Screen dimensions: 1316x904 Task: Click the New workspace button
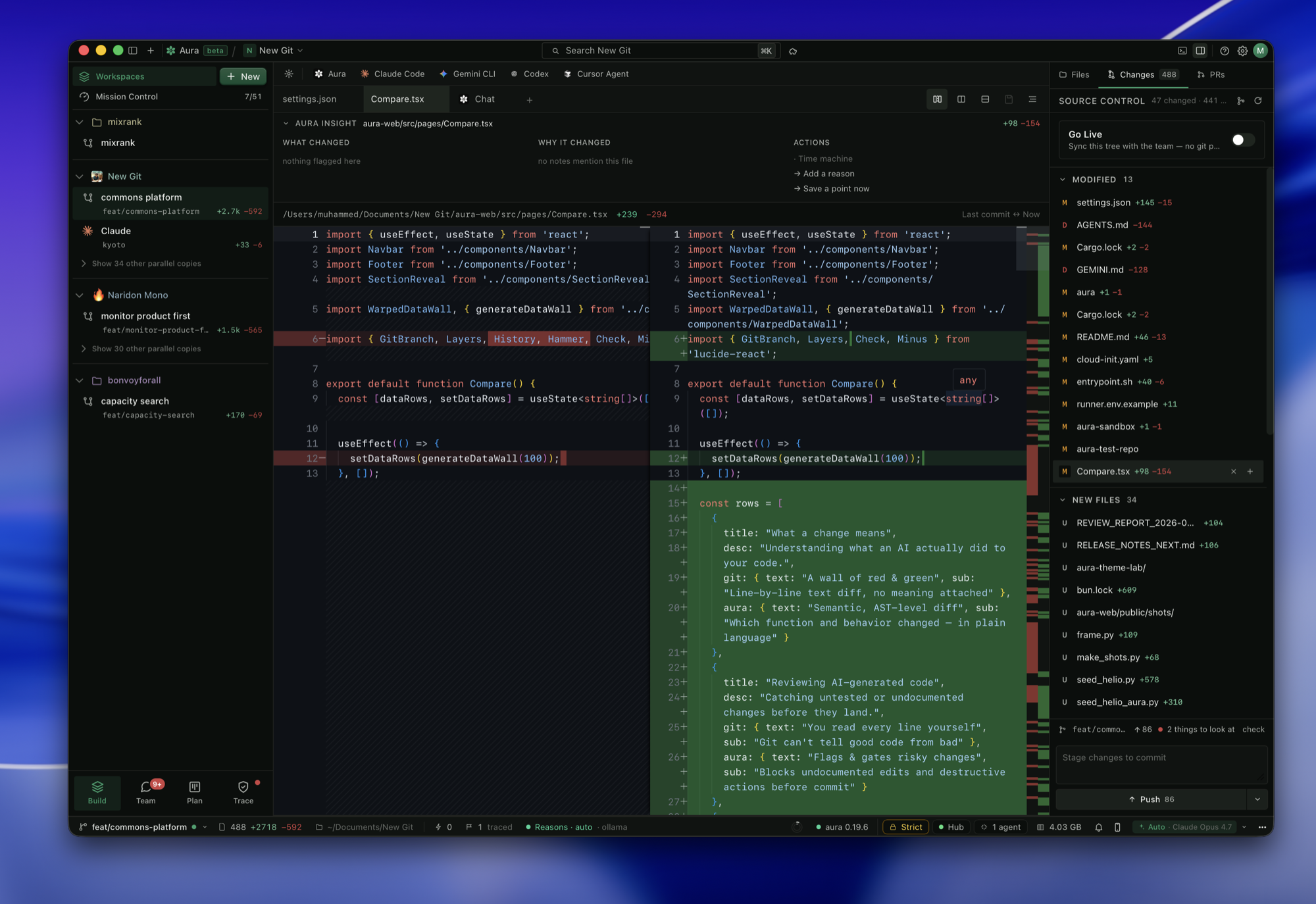(x=243, y=76)
